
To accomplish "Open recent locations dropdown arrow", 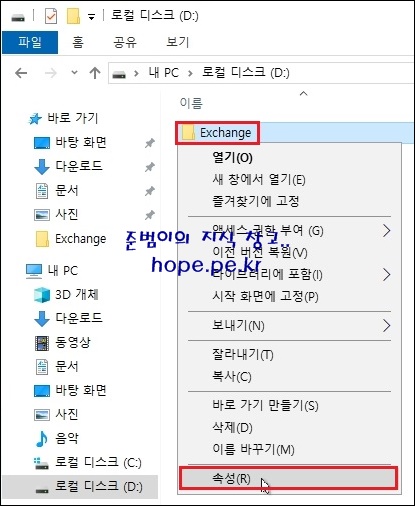I will coord(75,72).
